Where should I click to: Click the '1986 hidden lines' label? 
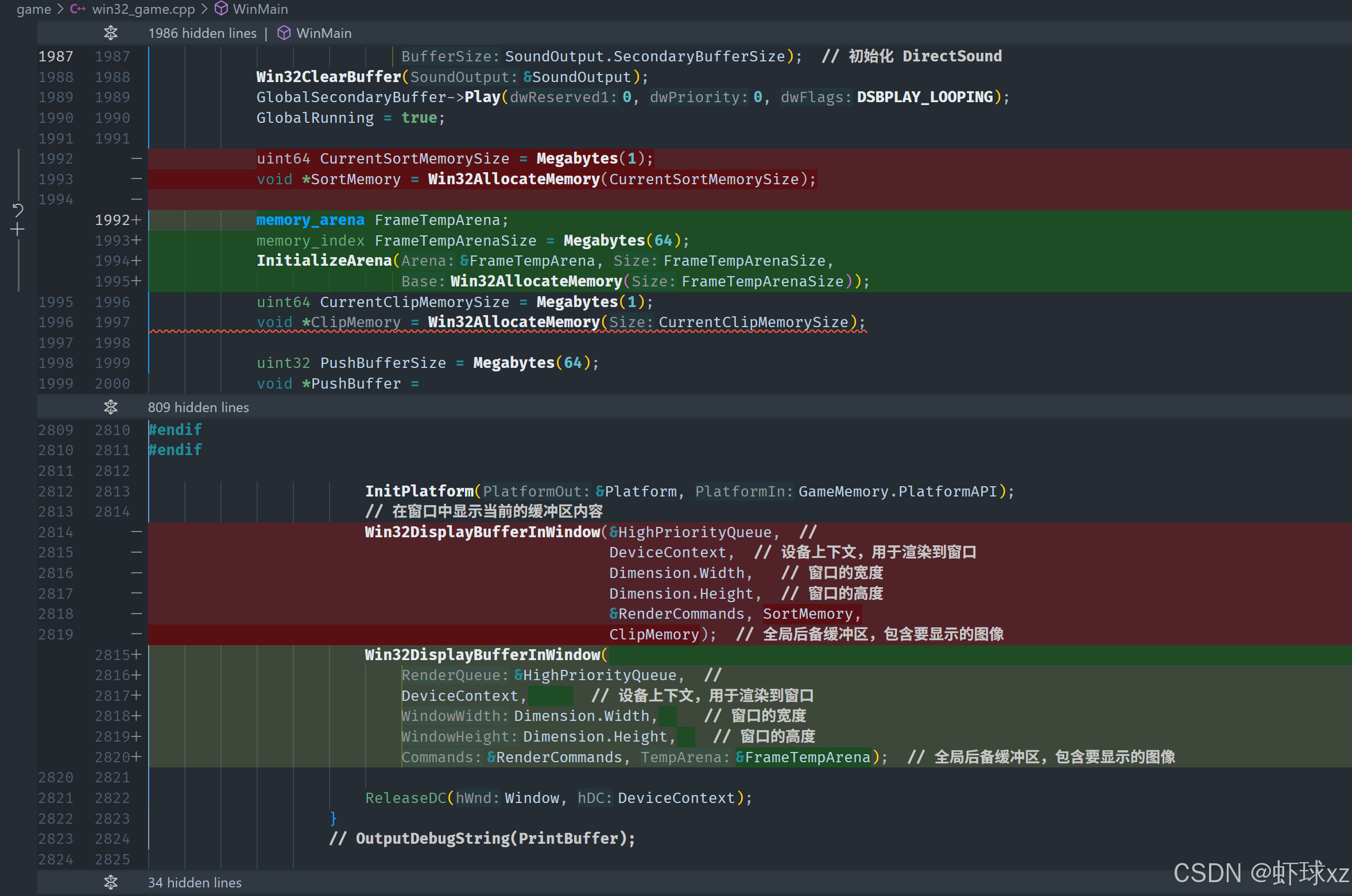(202, 33)
